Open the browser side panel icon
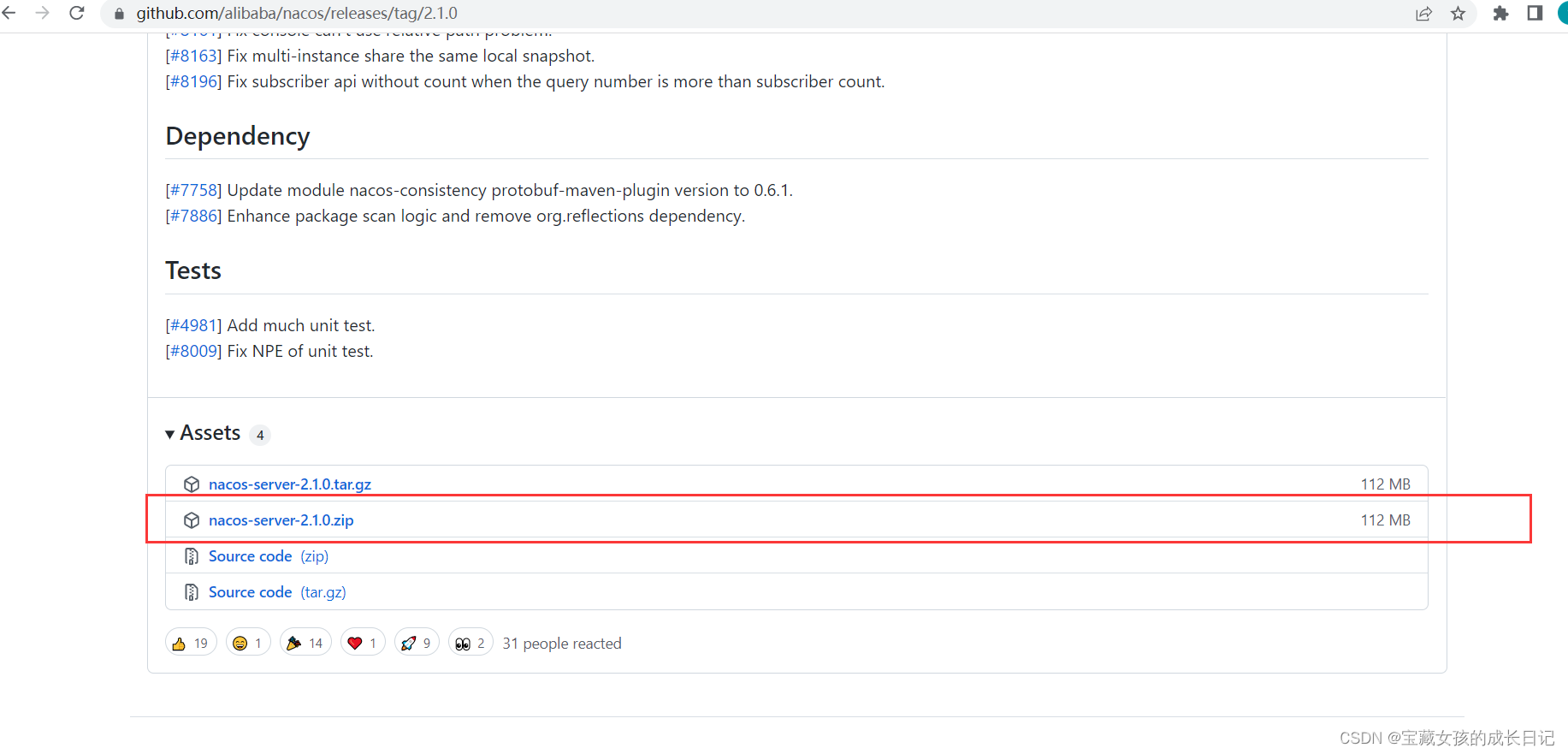 click(1535, 13)
